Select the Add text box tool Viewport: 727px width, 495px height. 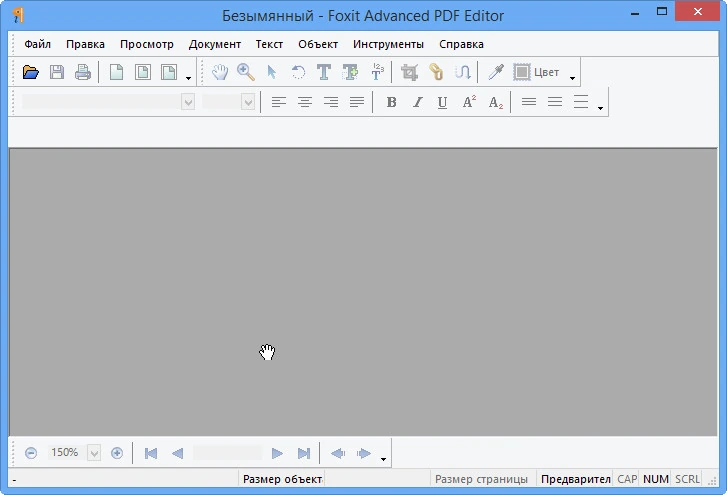tap(350, 72)
